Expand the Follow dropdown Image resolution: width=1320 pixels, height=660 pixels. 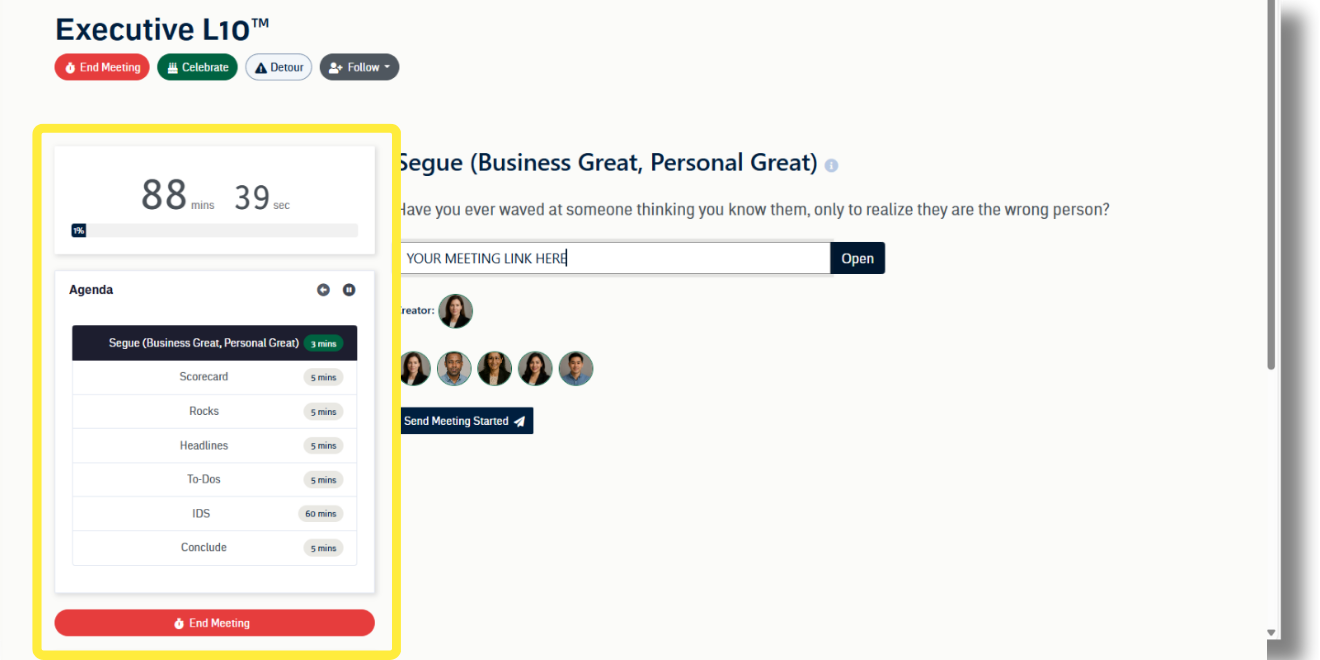(359, 67)
